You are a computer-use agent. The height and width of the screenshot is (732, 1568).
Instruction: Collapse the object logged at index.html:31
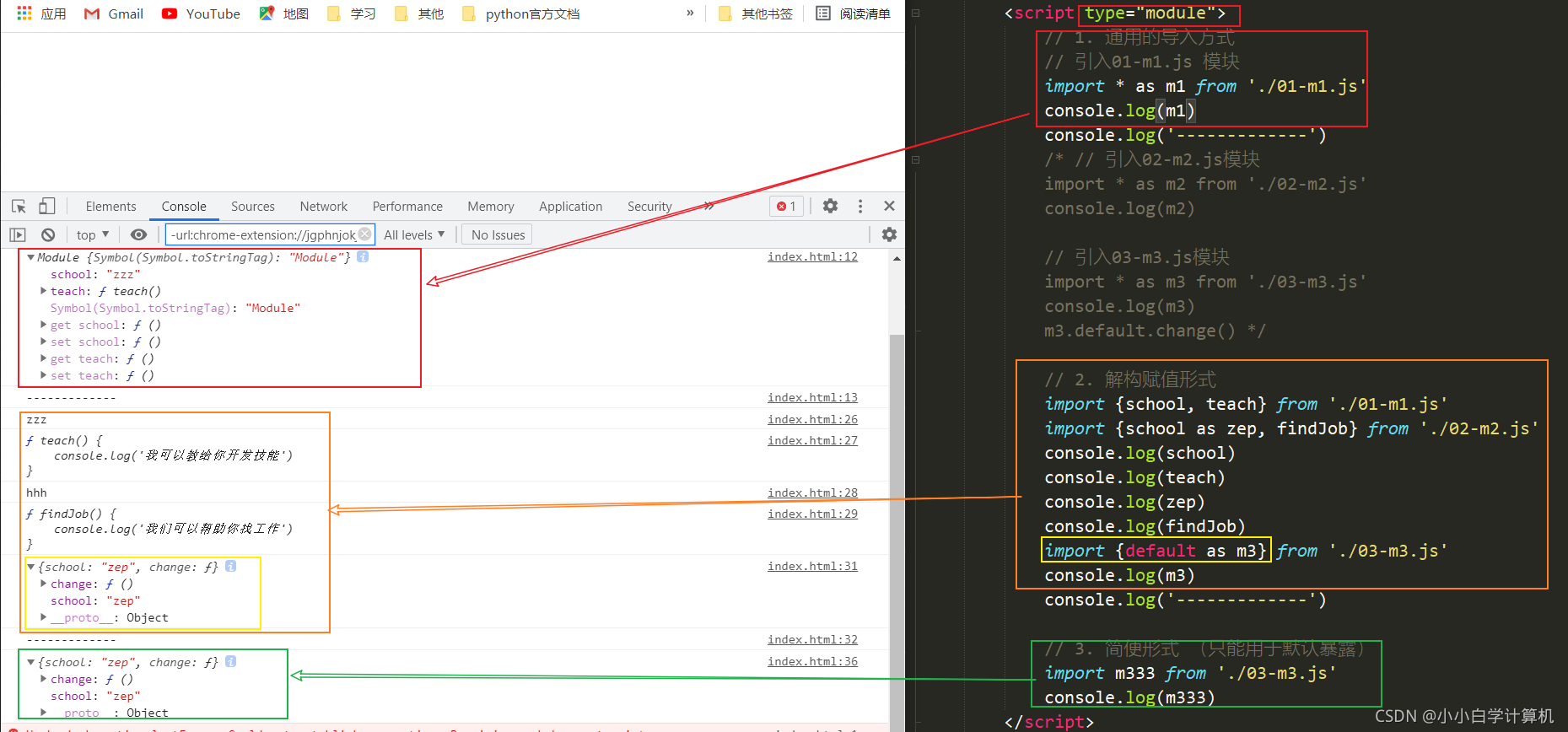[30, 567]
